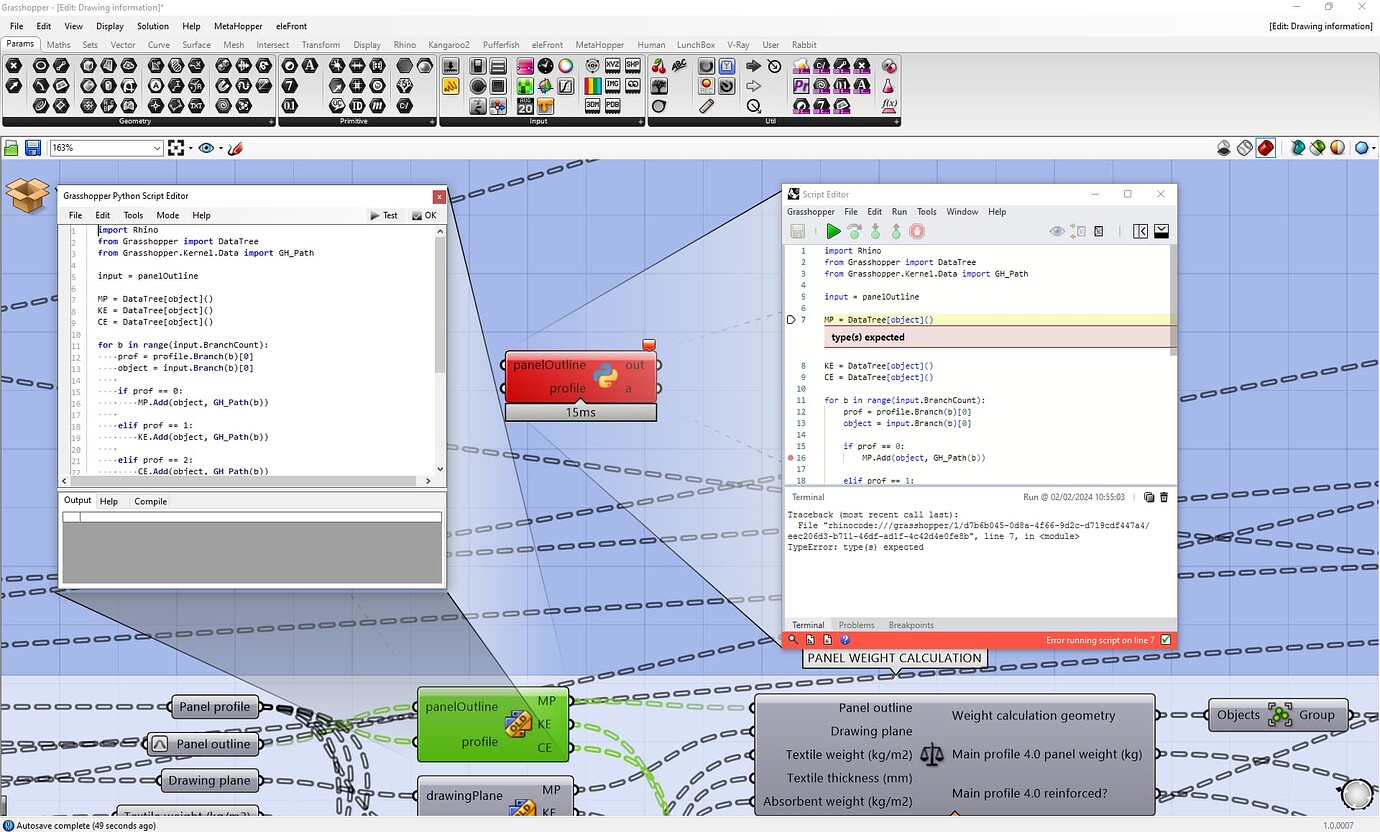Image resolution: width=1380 pixels, height=832 pixels.
Task: Open a file using the green open folder icon
Action: (11, 148)
